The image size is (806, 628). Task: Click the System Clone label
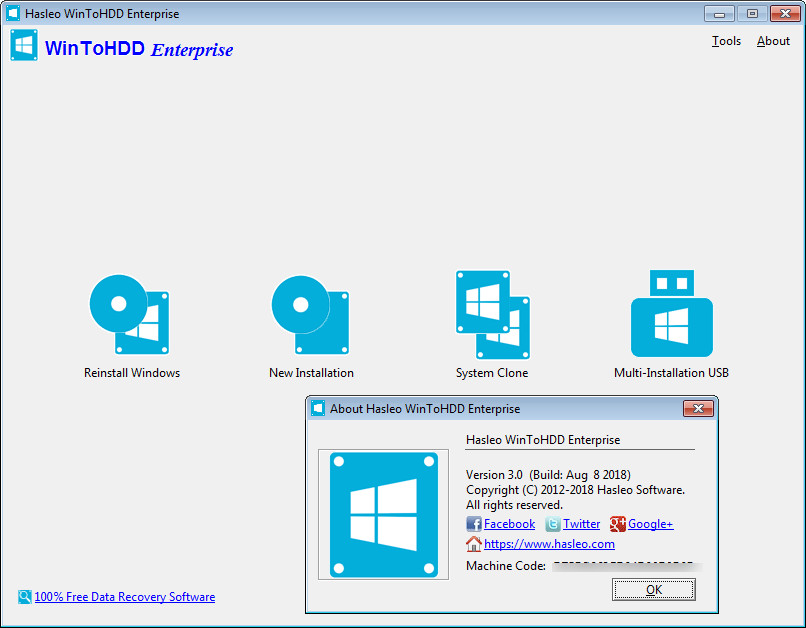(492, 373)
